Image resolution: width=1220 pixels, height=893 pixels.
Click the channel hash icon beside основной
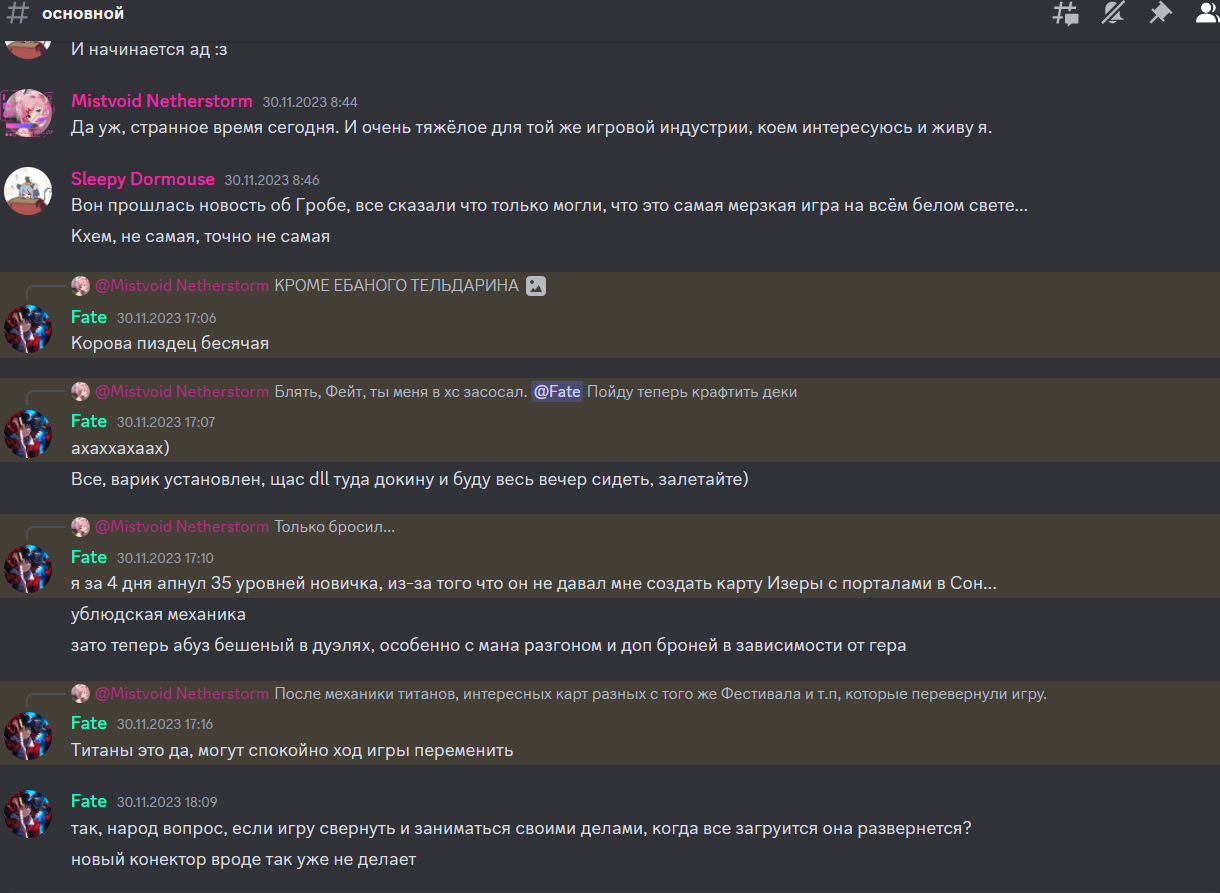[18, 14]
